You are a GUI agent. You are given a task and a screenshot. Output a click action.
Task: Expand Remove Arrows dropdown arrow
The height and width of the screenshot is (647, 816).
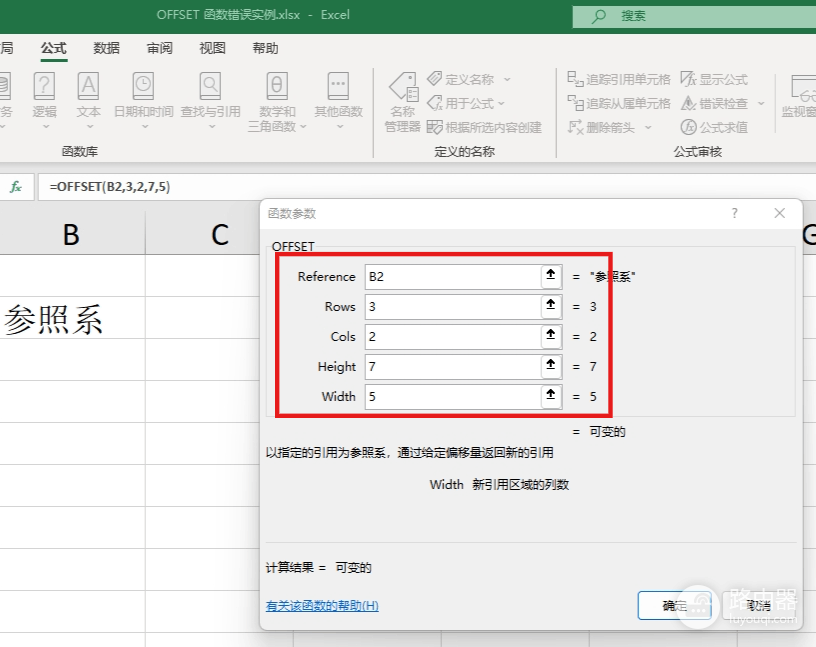click(648, 128)
